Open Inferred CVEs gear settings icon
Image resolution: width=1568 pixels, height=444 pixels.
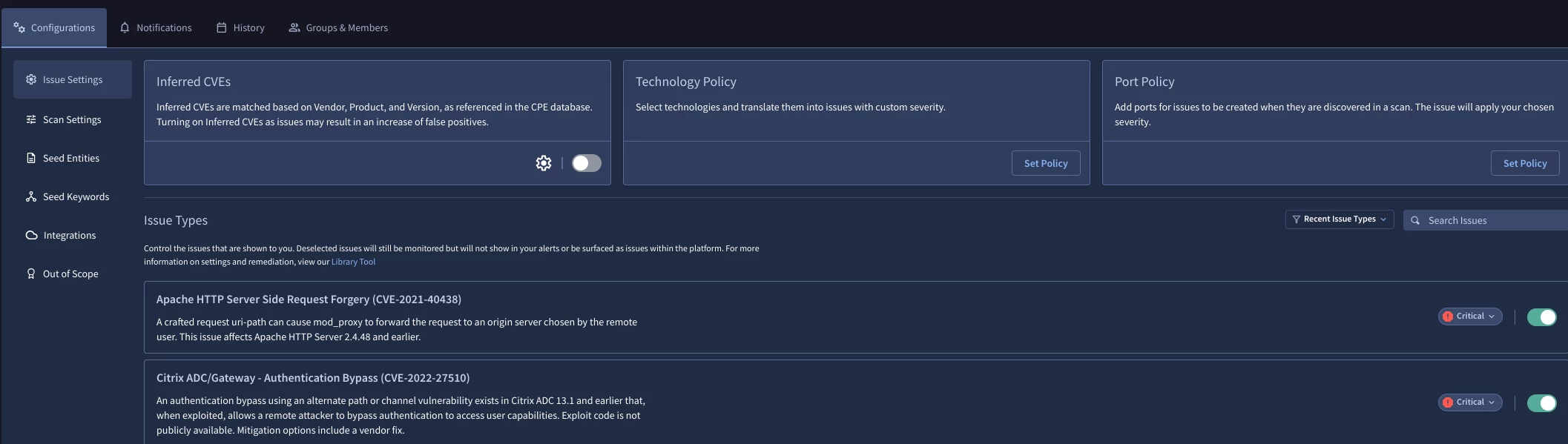pyautogui.click(x=544, y=163)
